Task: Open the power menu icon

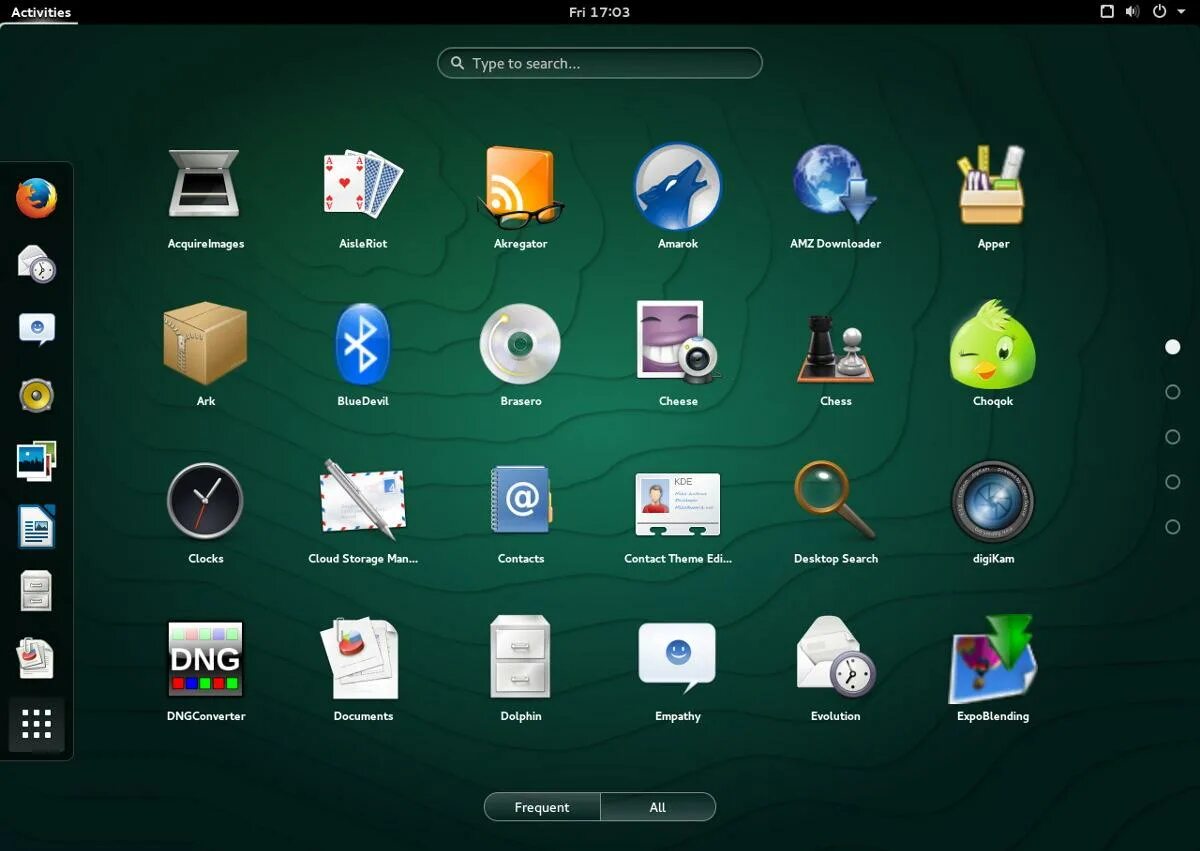Action: coord(1159,12)
